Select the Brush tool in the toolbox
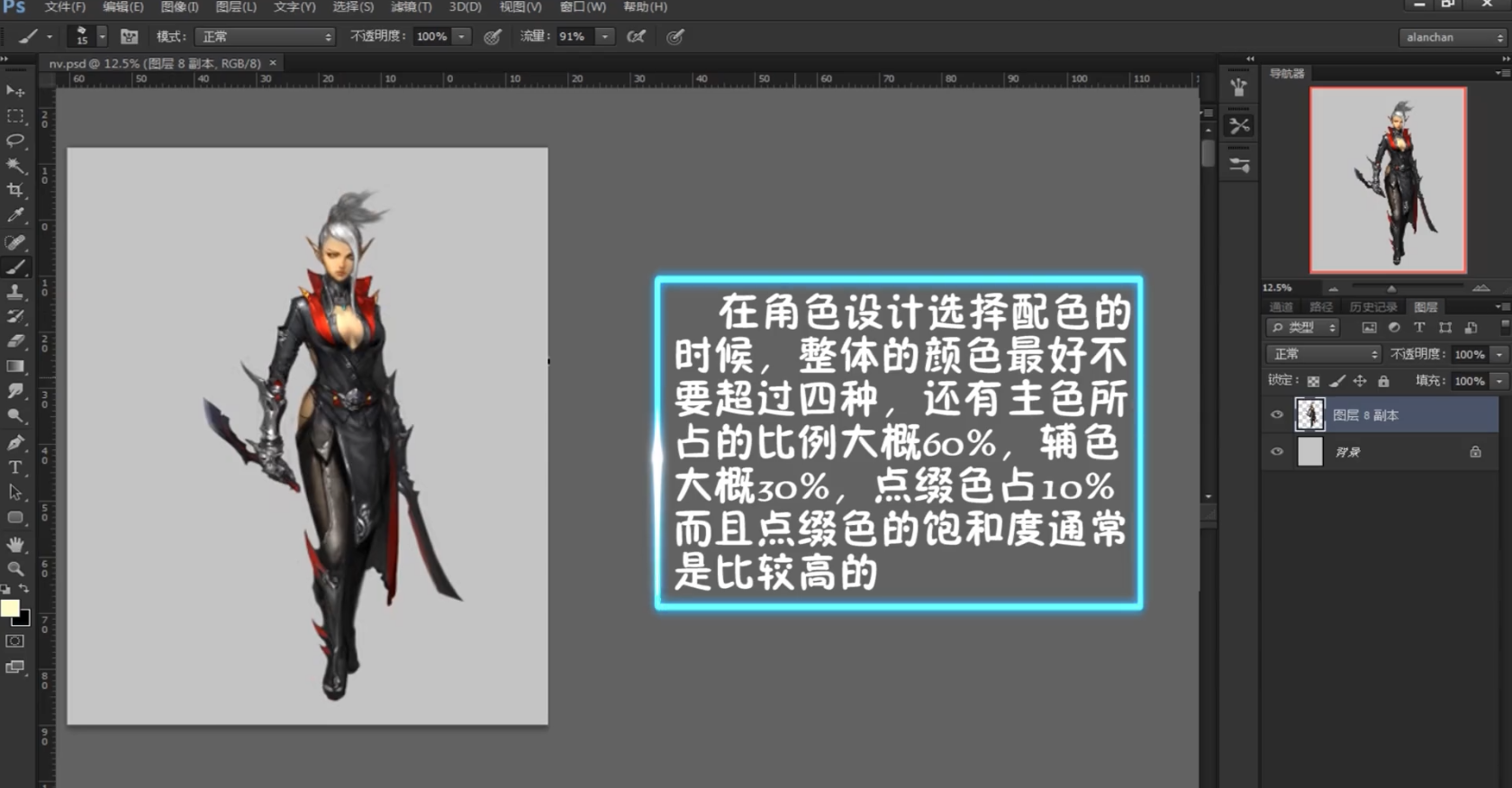The width and height of the screenshot is (1512, 788). point(15,267)
